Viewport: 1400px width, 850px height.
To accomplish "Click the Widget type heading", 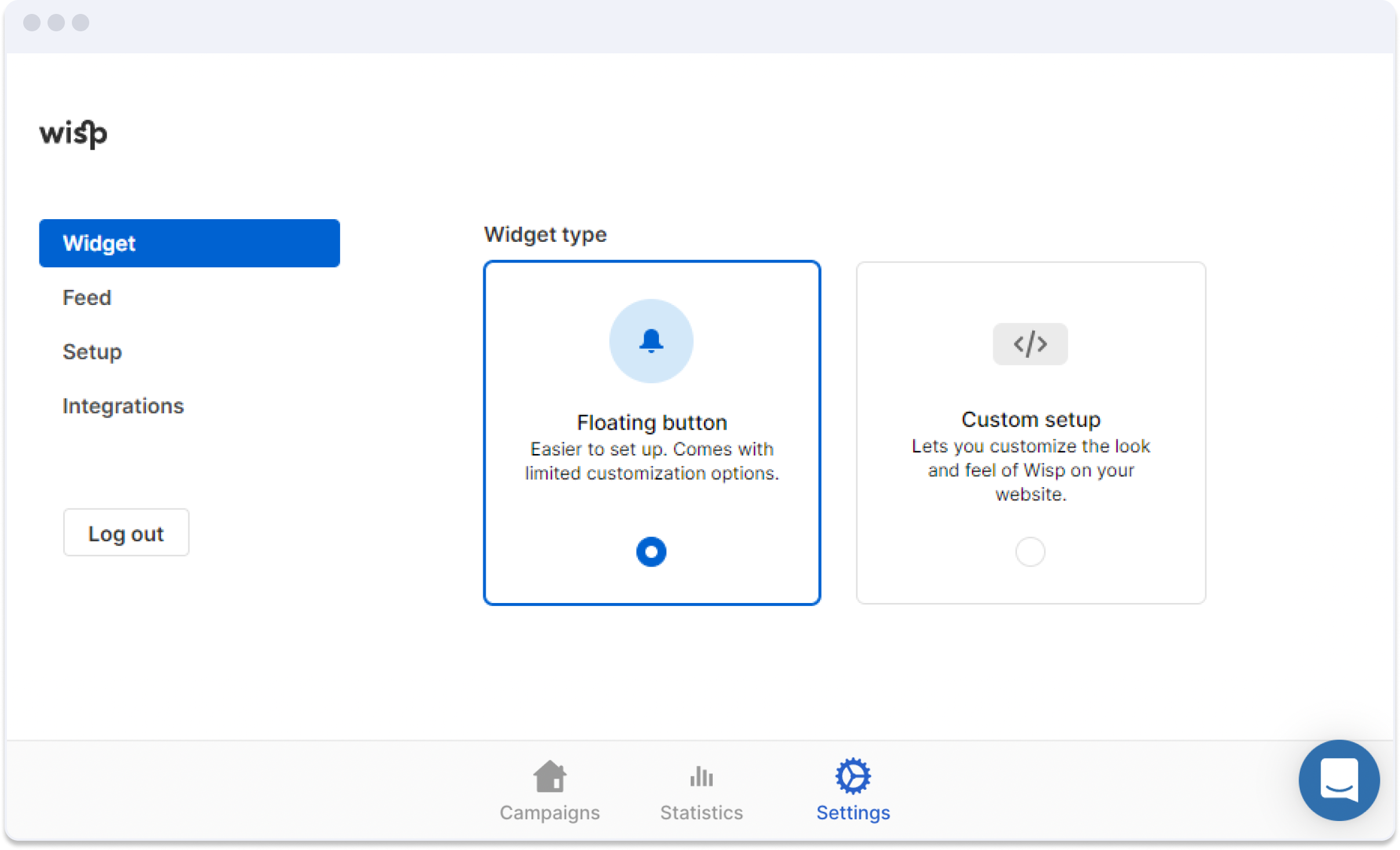I will pos(545,235).
